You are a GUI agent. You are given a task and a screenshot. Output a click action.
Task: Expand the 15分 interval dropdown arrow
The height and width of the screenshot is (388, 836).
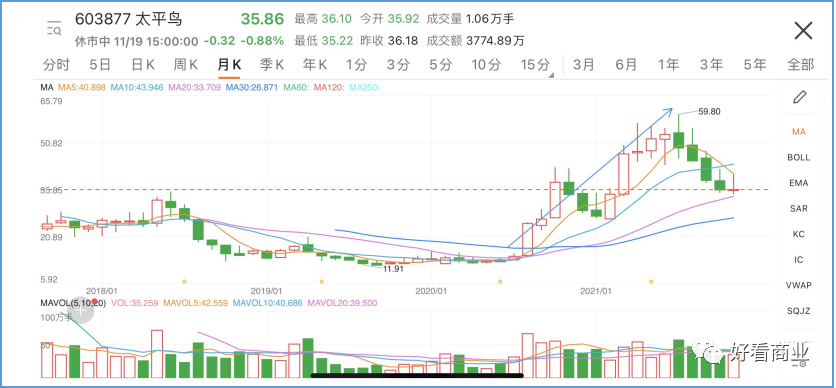[x=551, y=75]
